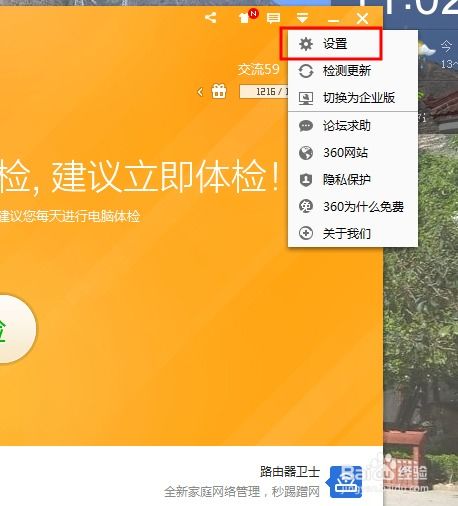Viewport: 458px width, 506px height.
Task: Select 360为什么免费 menu entry
Action: pyautogui.click(x=353, y=207)
